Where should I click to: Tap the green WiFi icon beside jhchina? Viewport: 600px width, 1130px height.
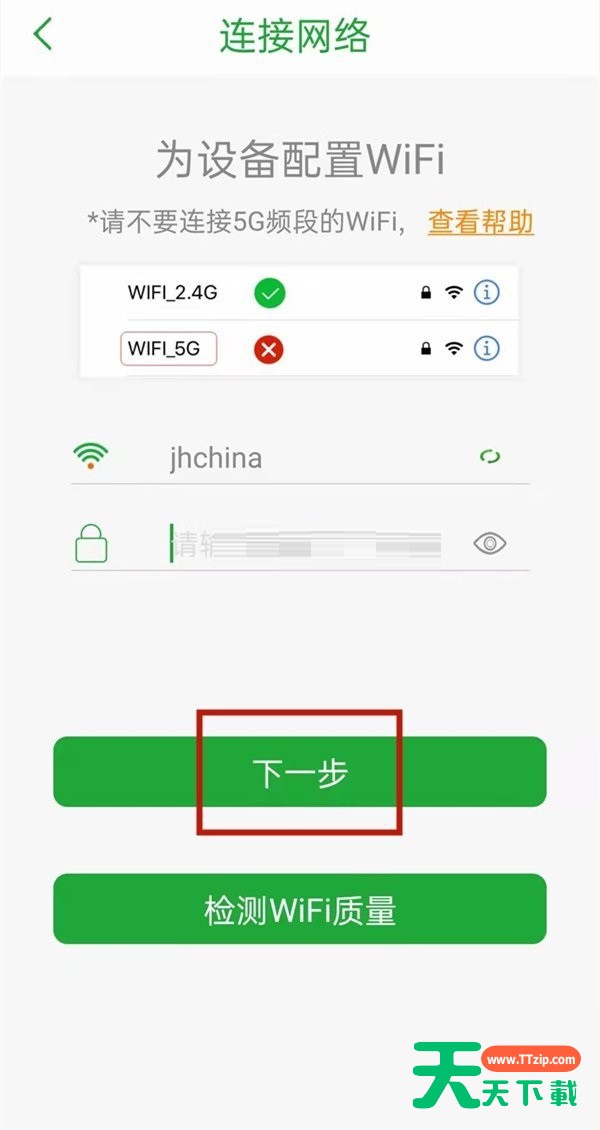click(x=90, y=456)
